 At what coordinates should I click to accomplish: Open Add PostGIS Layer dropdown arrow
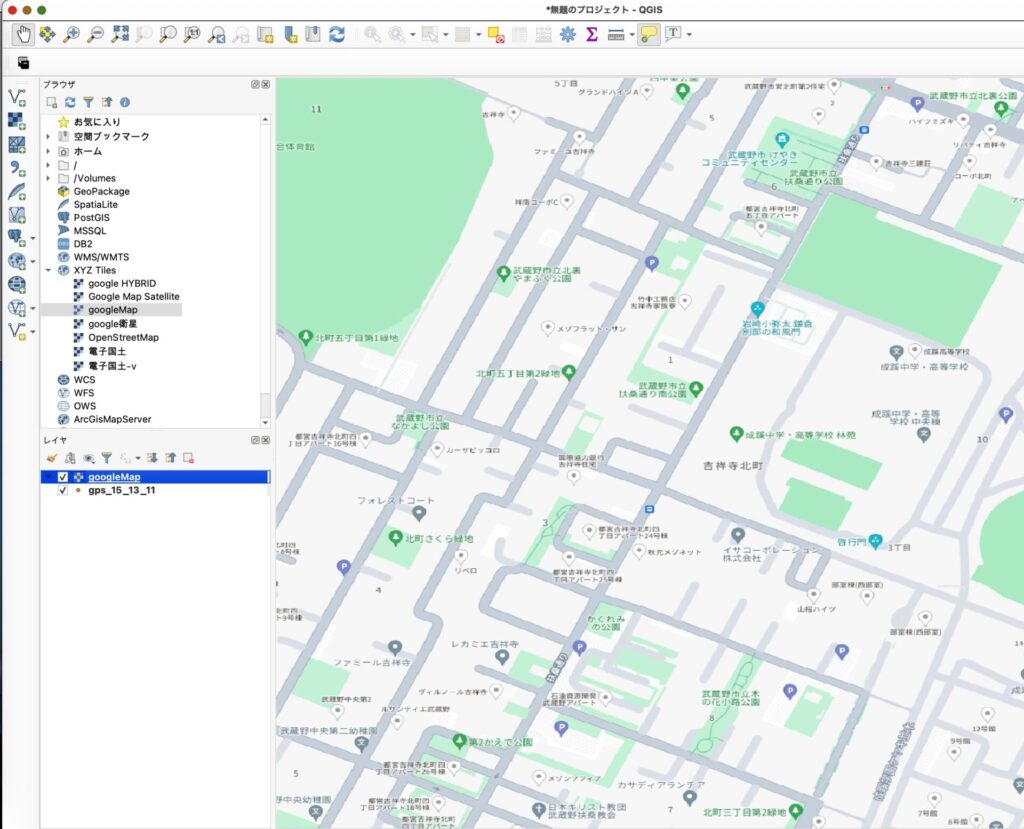point(33,238)
